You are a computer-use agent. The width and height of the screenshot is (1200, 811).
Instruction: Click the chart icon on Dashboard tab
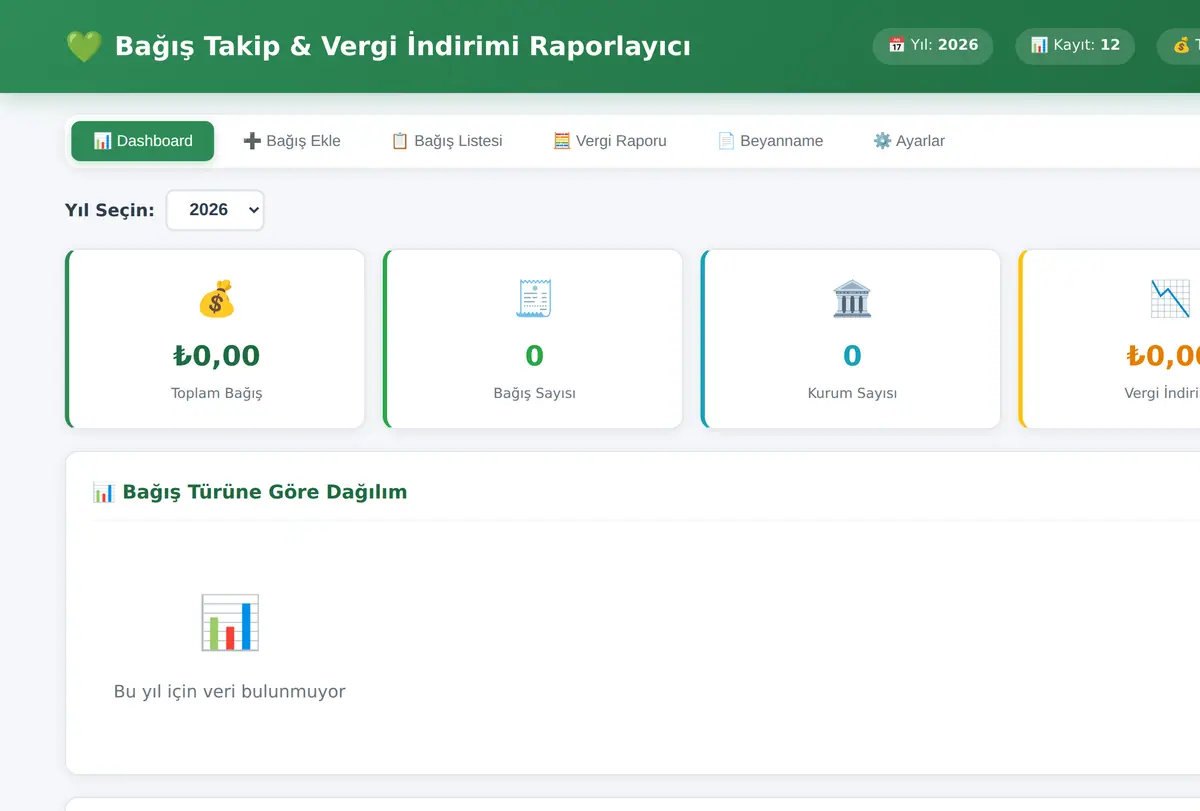(102, 141)
